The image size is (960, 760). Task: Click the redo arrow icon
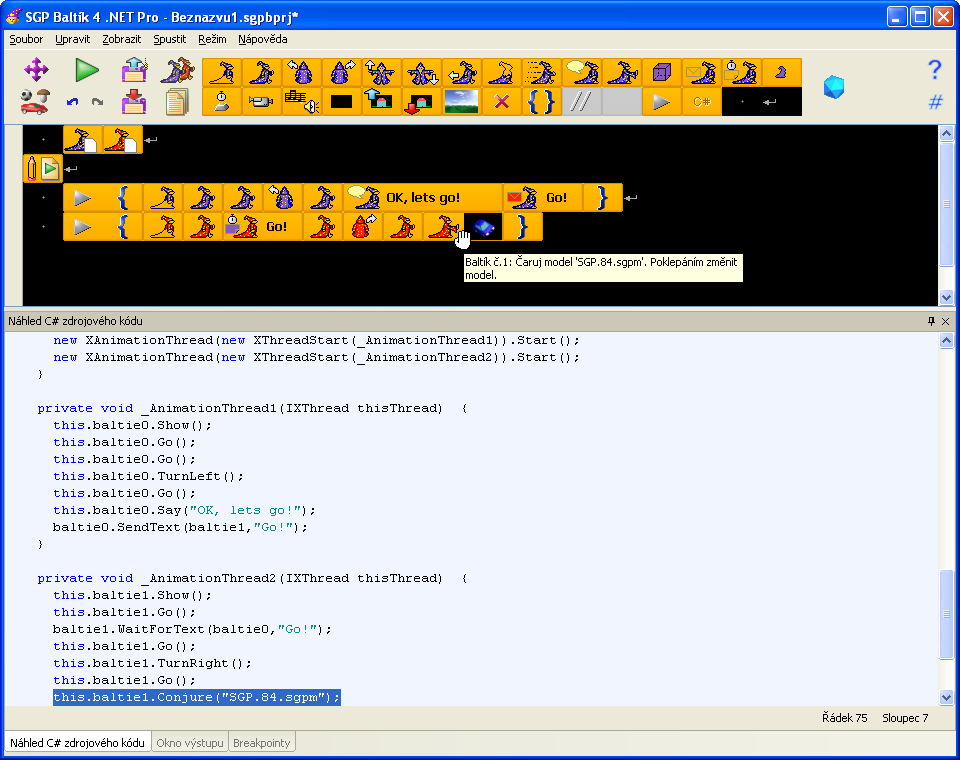coord(97,102)
